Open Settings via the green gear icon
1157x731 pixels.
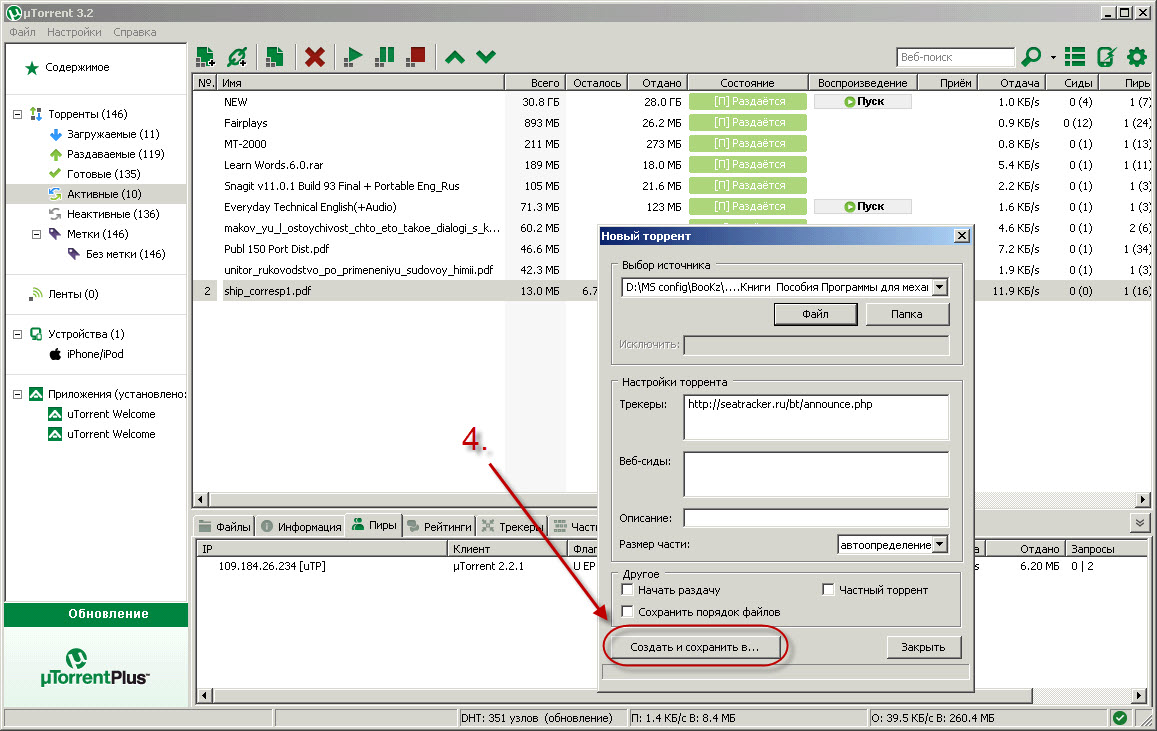(x=1137, y=57)
